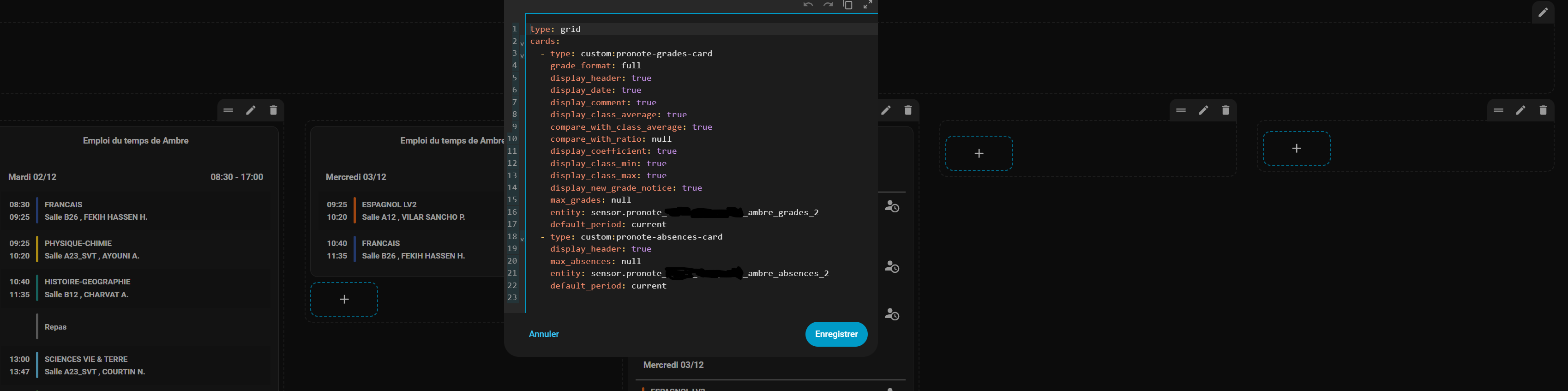Fold the pronote-absences-card block at line 18
This screenshot has width=1568, height=391.
(522, 239)
